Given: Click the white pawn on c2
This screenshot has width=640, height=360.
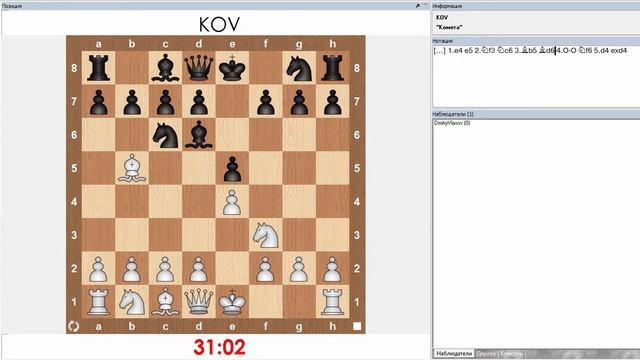Looking at the screenshot, I should [x=165, y=269].
